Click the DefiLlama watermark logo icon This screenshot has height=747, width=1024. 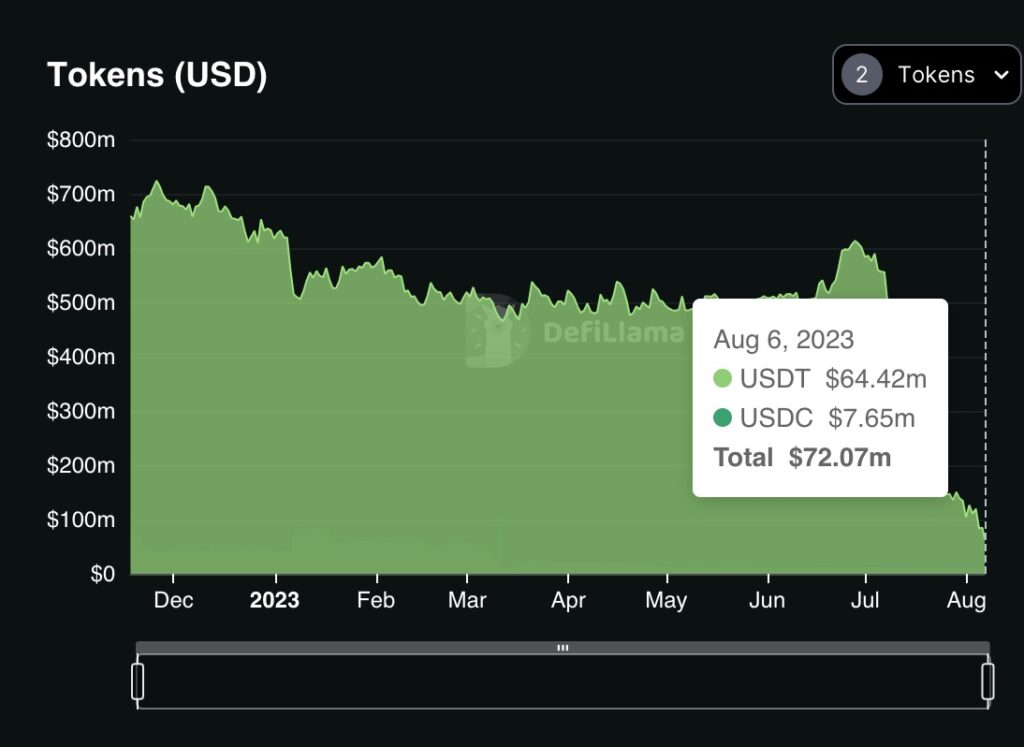pos(497,330)
